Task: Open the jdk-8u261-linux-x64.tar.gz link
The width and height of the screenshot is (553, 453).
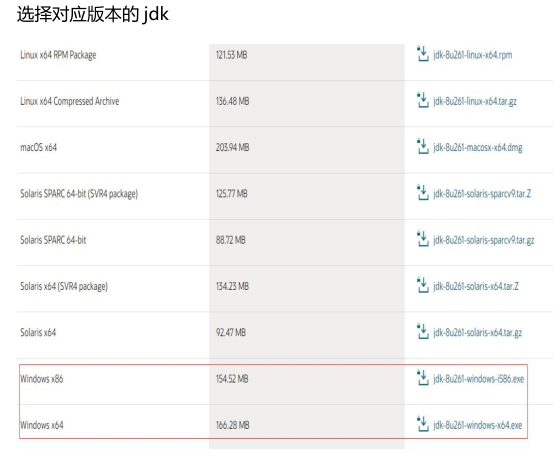Action: point(475,102)
